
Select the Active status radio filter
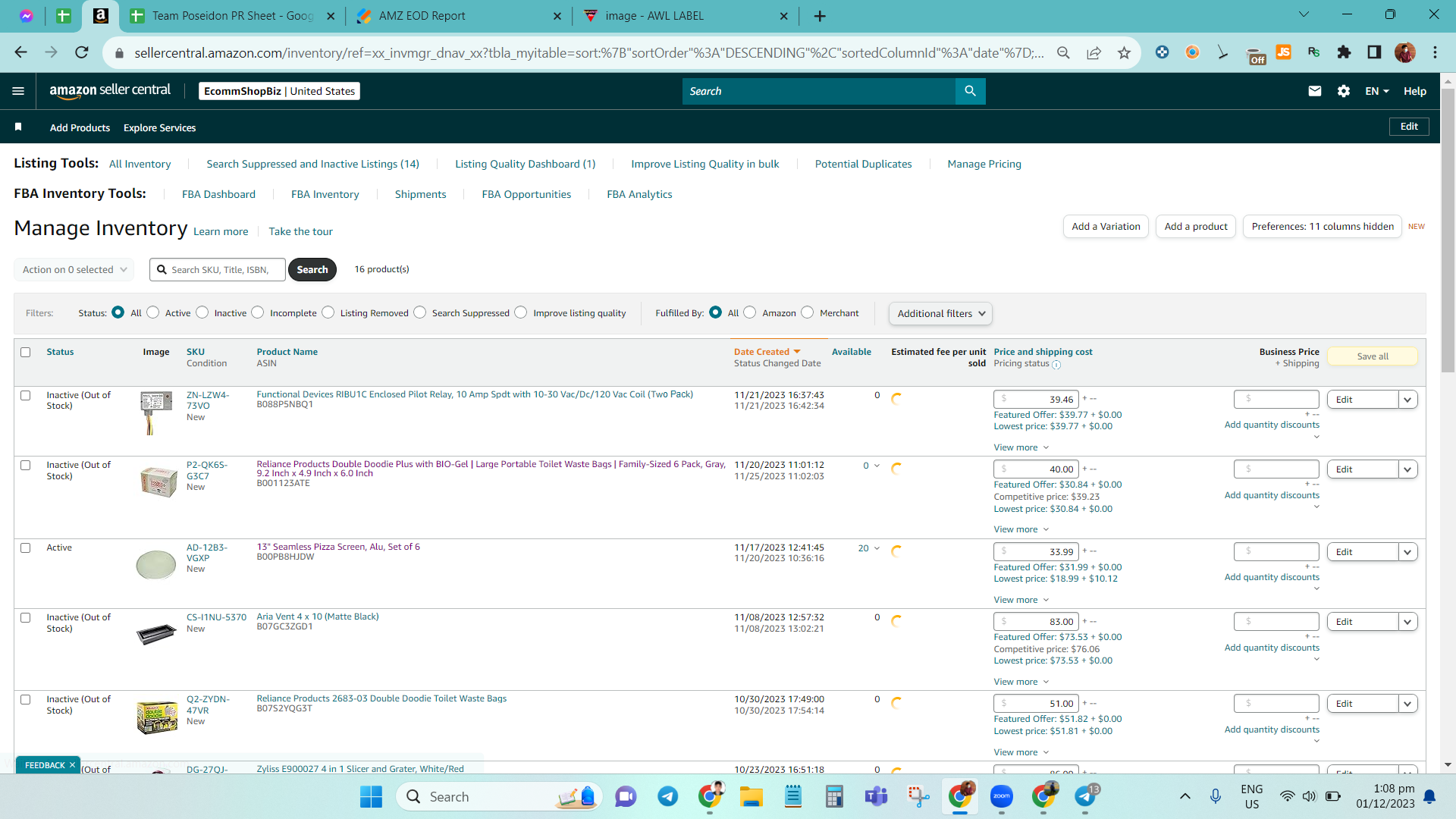click(x=153, y=312)
